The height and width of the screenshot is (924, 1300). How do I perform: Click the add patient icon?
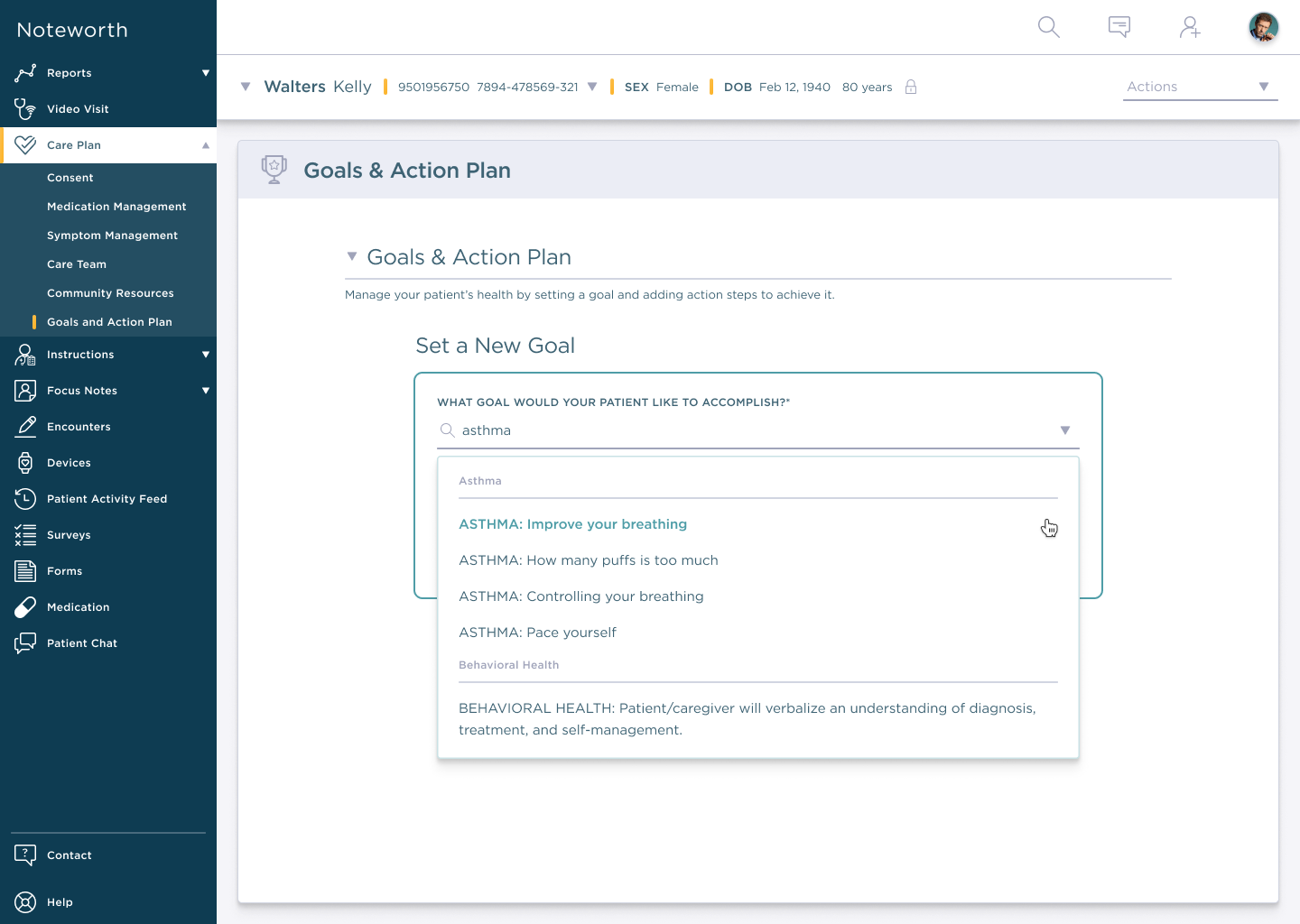[x=1190, y=27]
